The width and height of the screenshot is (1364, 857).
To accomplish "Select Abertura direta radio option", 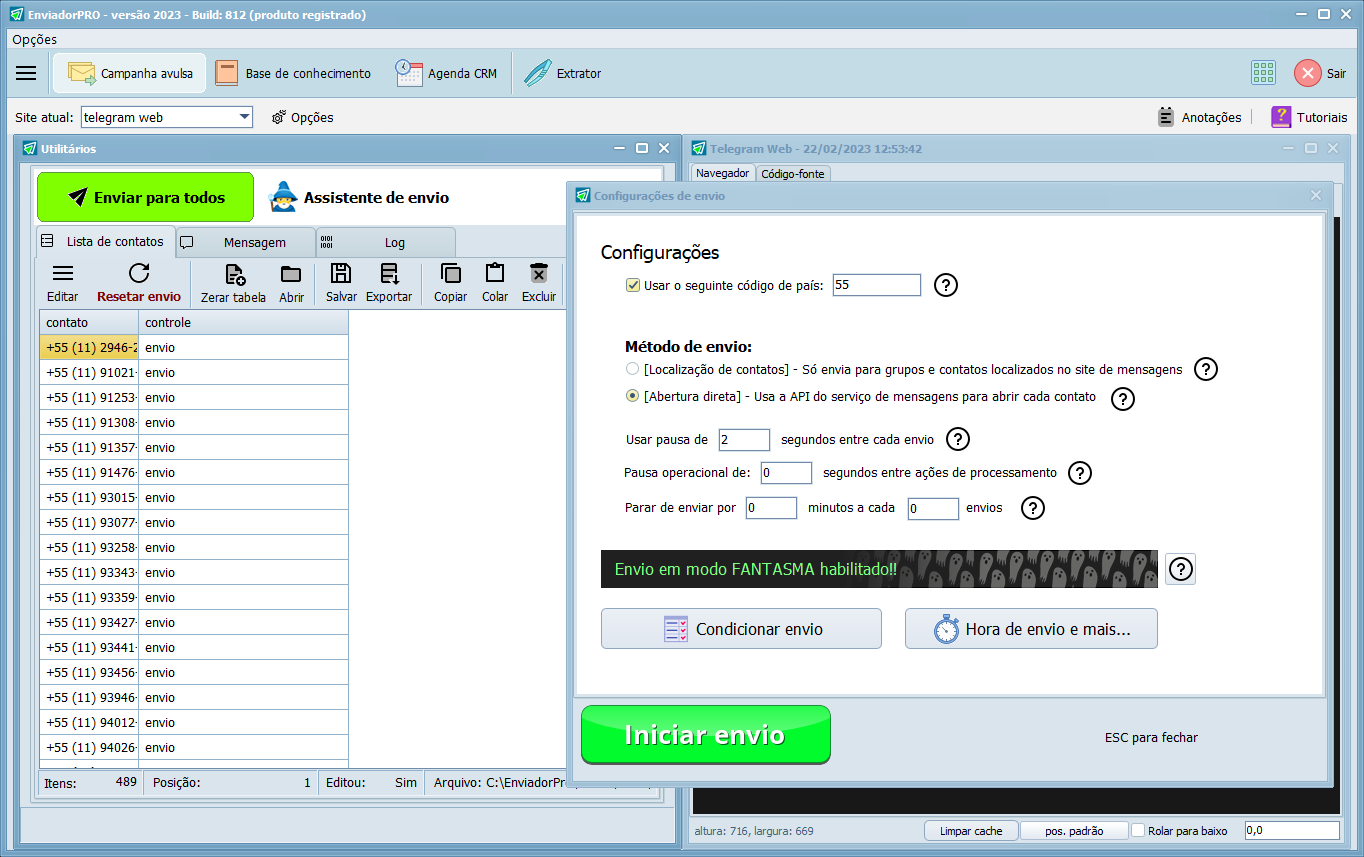I will point(632,396).
